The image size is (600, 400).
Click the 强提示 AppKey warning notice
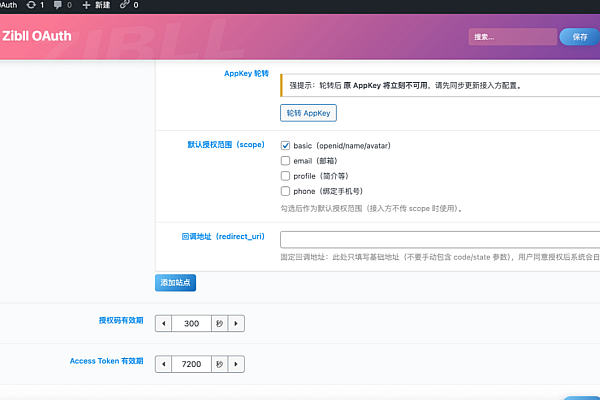point(440,85)
